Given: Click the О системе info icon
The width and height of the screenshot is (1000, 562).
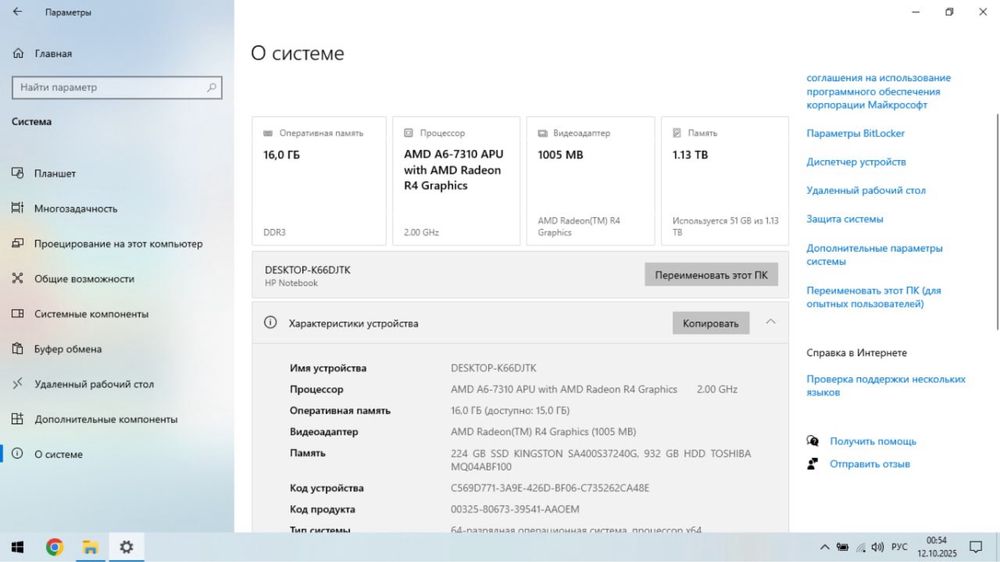Looking at the screenshot, I should 17,454.
